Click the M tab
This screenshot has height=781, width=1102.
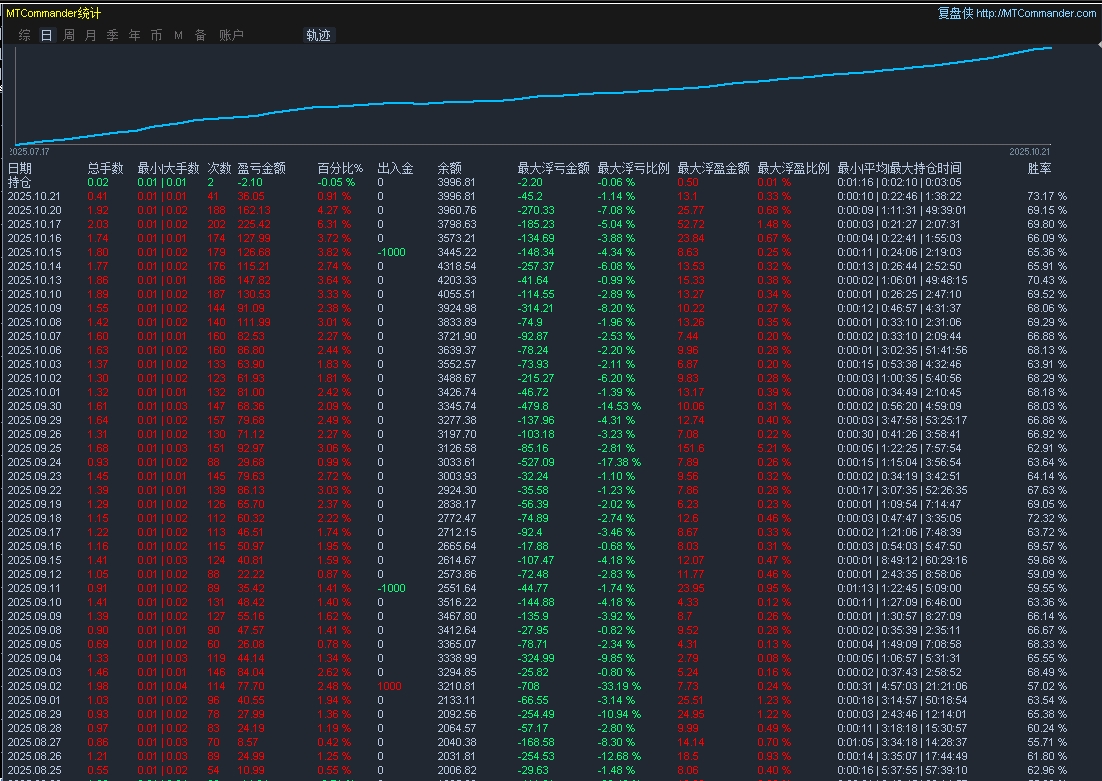click(x=178, y=35)
